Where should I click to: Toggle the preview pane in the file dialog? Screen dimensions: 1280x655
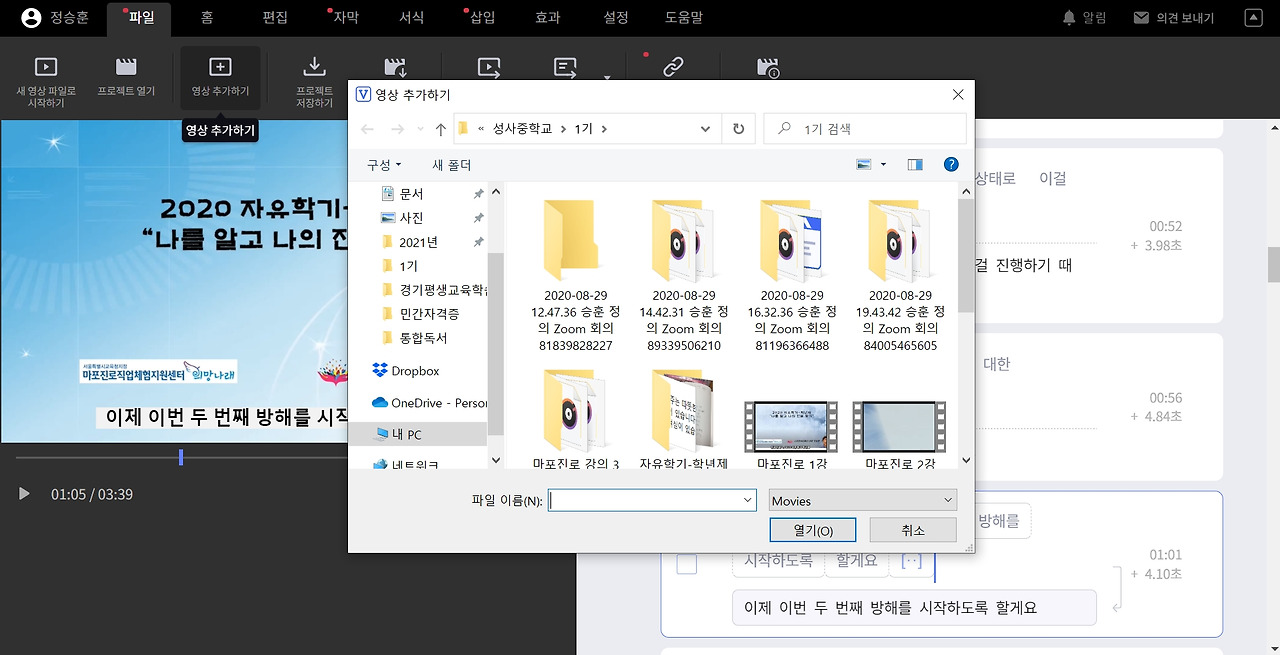tap(914, 164)
